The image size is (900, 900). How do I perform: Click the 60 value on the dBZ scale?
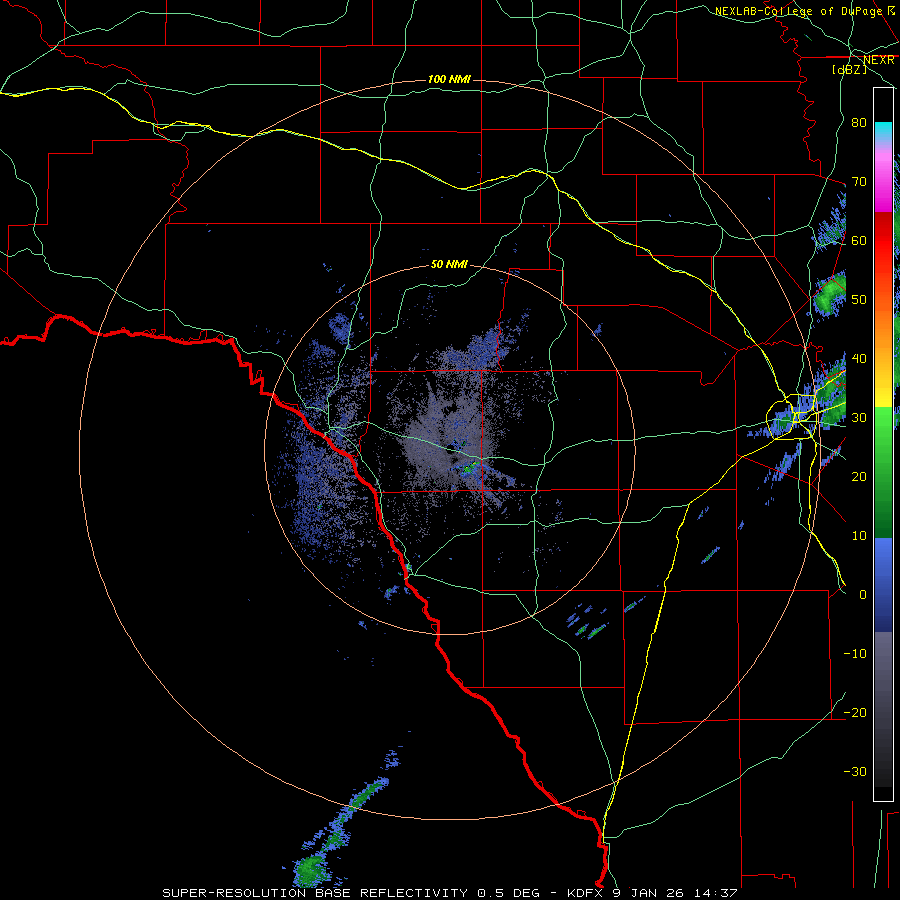click(859, 240)
